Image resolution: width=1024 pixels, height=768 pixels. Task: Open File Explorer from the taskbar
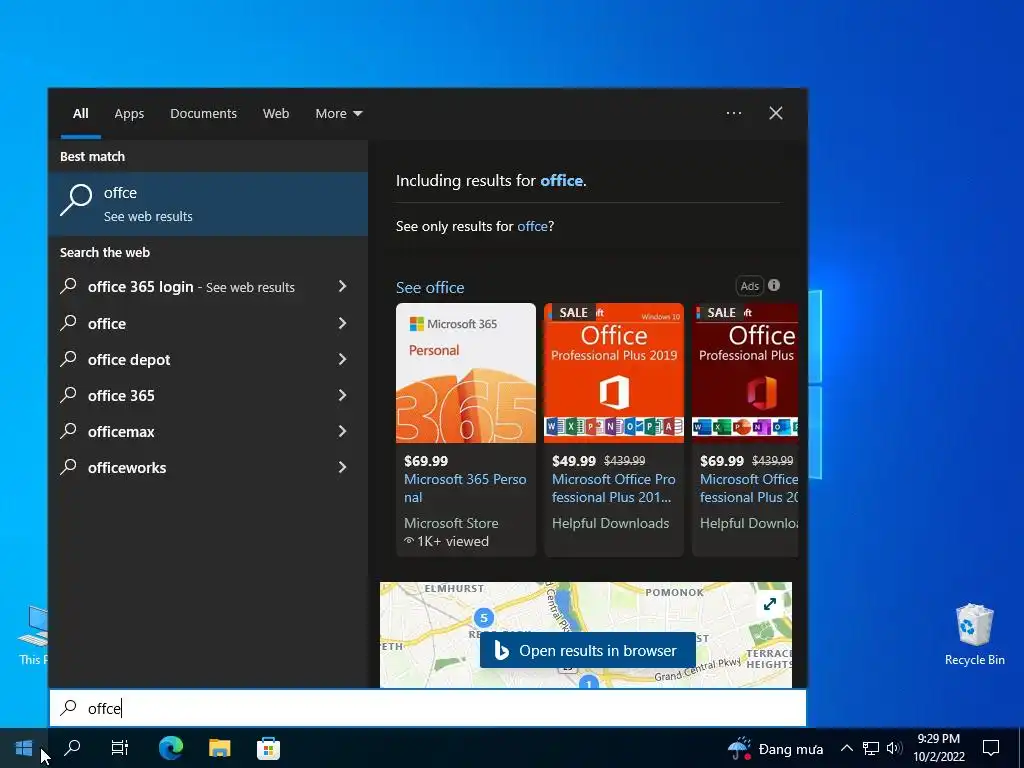point(219,748)
